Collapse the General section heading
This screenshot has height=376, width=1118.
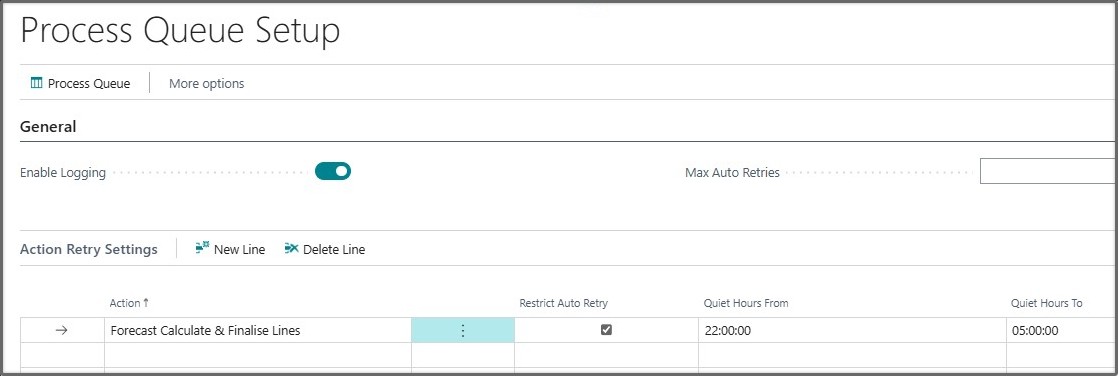[x=48, y=127]
